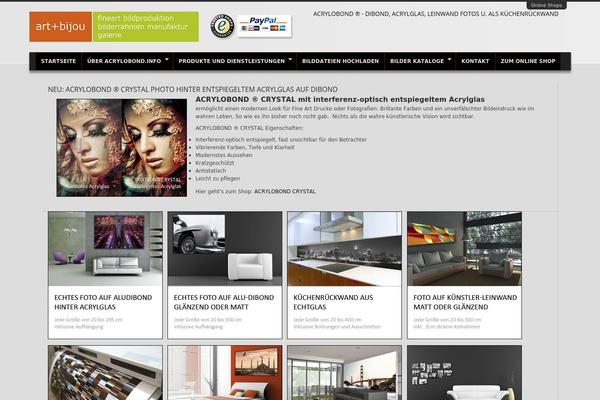This screenshot has width=600, height=400.
Task: Click 'inkl. 3cm dickem Keilrahmen' text
Action: 446,327
